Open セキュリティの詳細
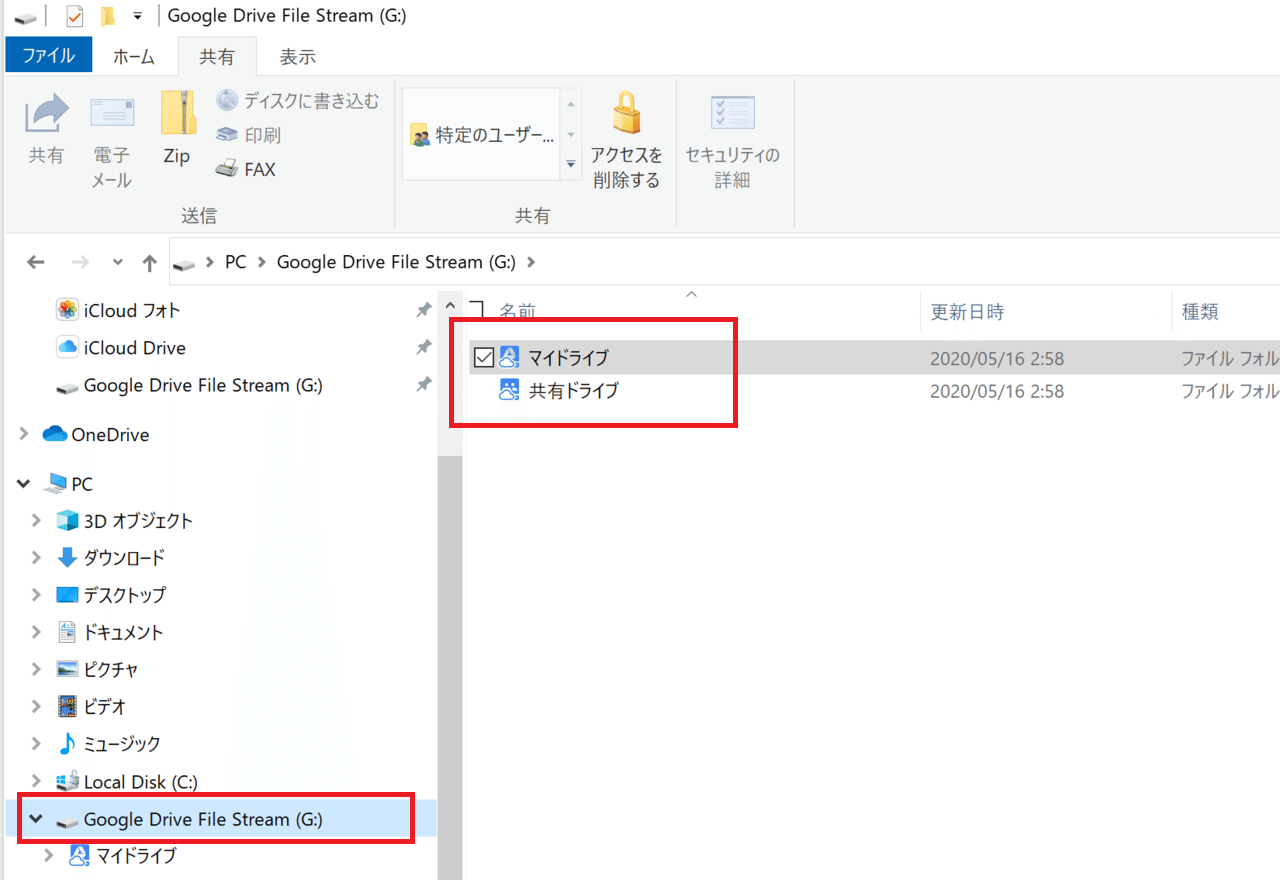This screenshot has height=880, width=1280. (733, 141)
